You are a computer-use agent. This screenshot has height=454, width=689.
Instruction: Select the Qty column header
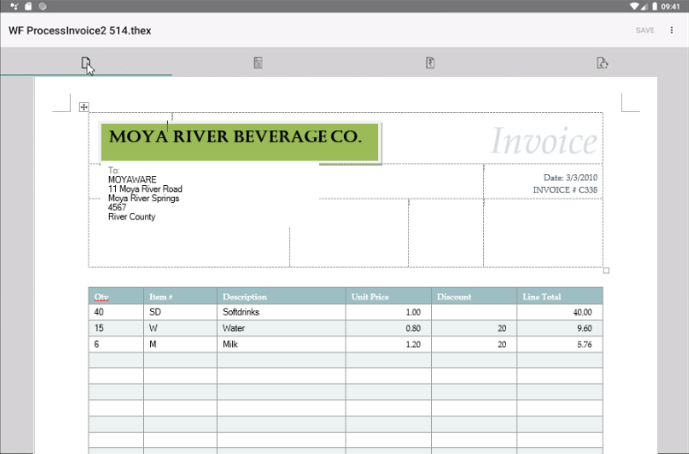click(102, 297)
